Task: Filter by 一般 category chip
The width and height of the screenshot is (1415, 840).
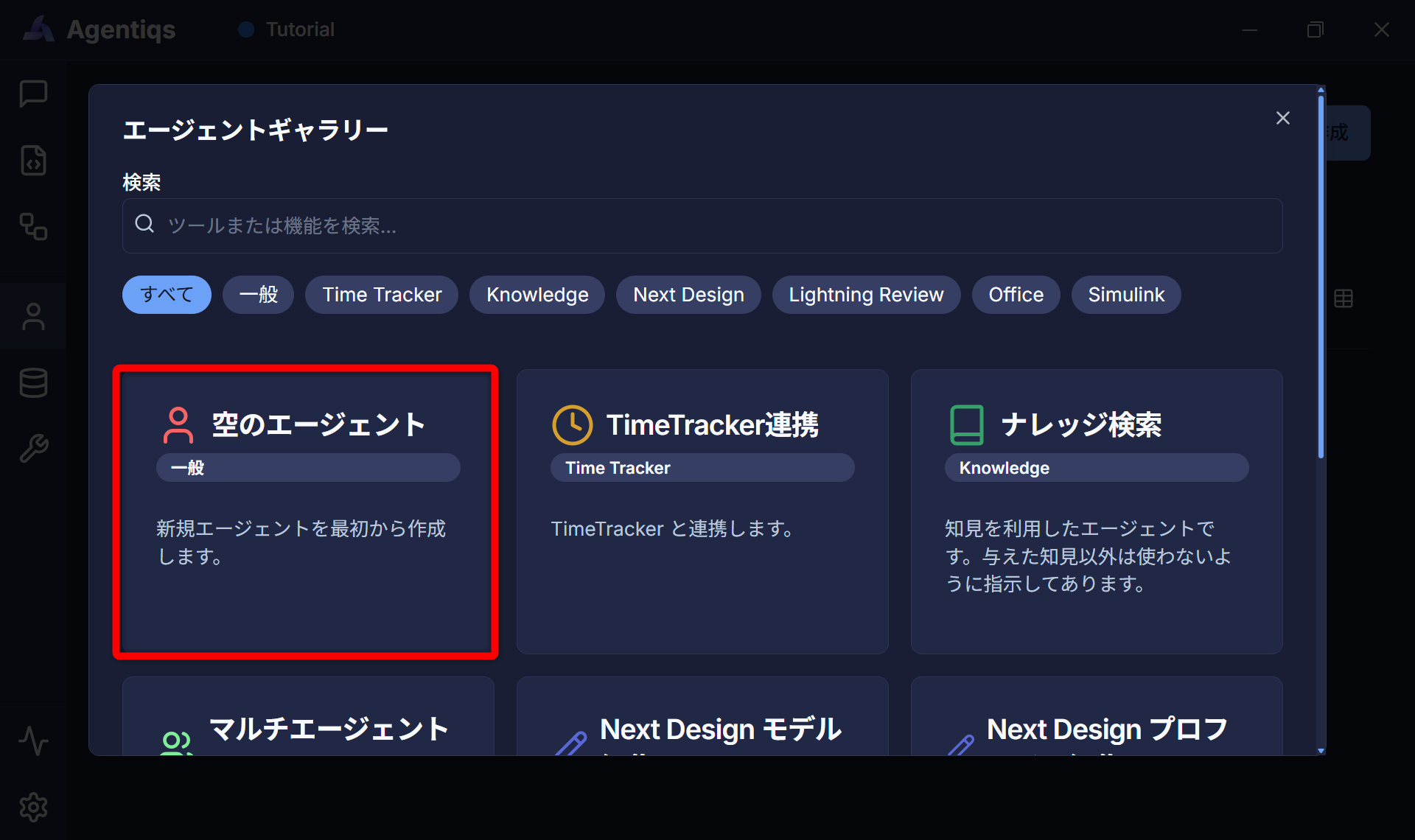Action: (x=259, y=295)
